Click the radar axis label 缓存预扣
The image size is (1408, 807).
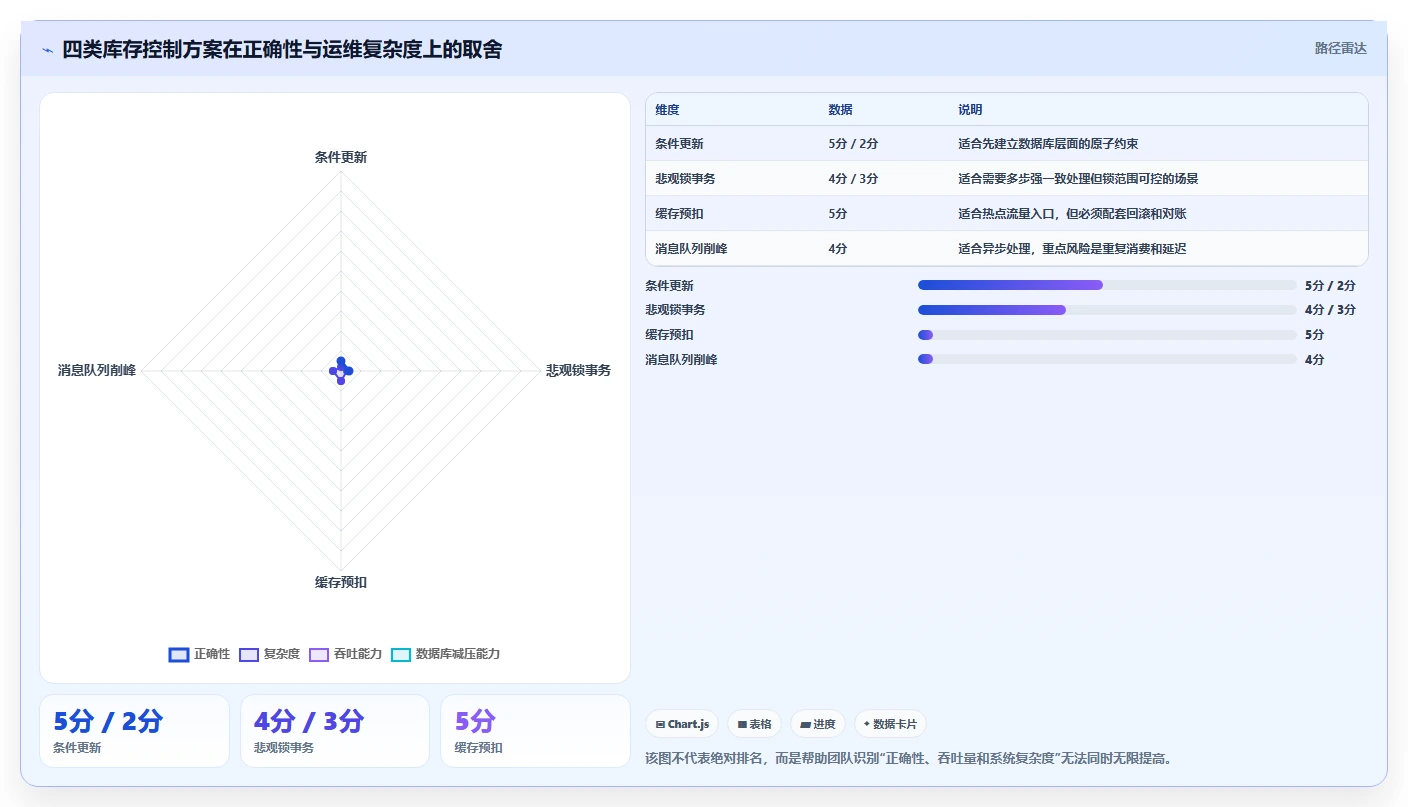point(341,582)
